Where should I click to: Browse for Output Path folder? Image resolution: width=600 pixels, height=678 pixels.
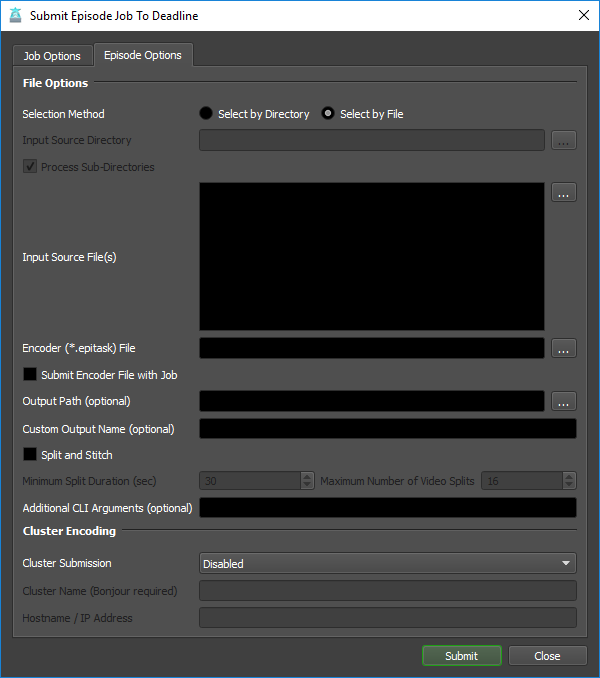click(564, 401)
